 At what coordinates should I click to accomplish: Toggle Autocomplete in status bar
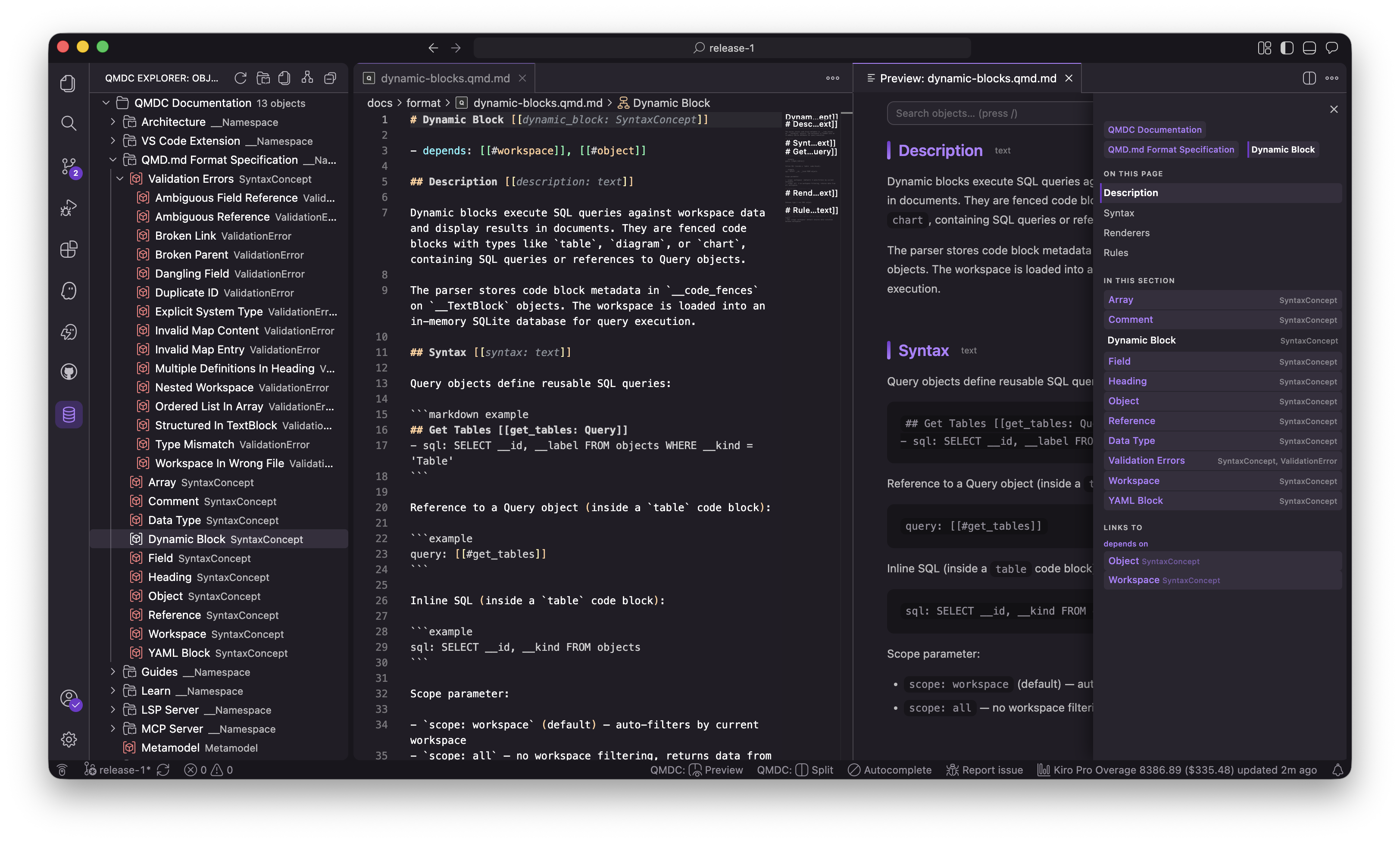click(x=889, y=770)
